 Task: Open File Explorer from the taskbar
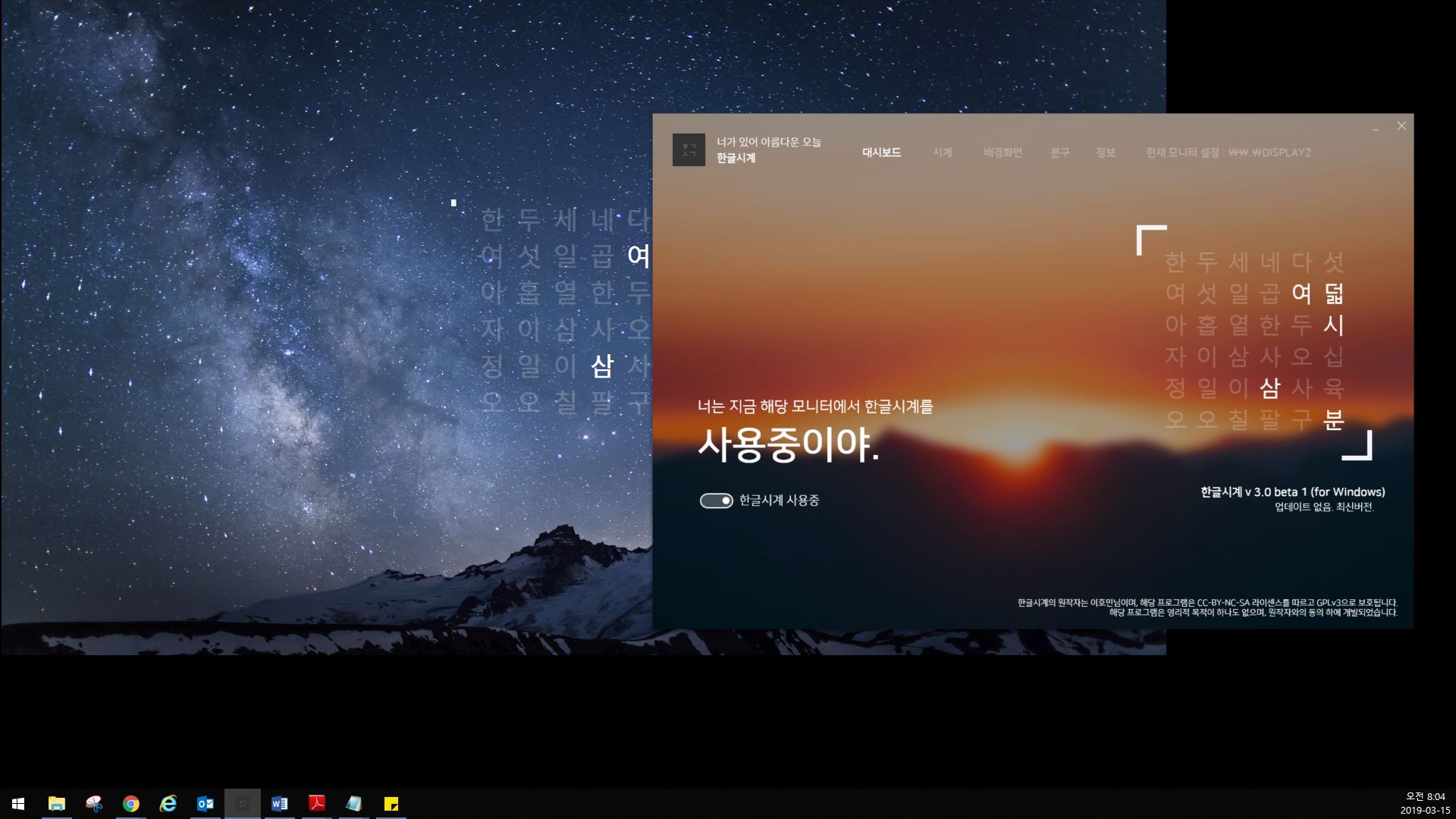click(57, 803)
